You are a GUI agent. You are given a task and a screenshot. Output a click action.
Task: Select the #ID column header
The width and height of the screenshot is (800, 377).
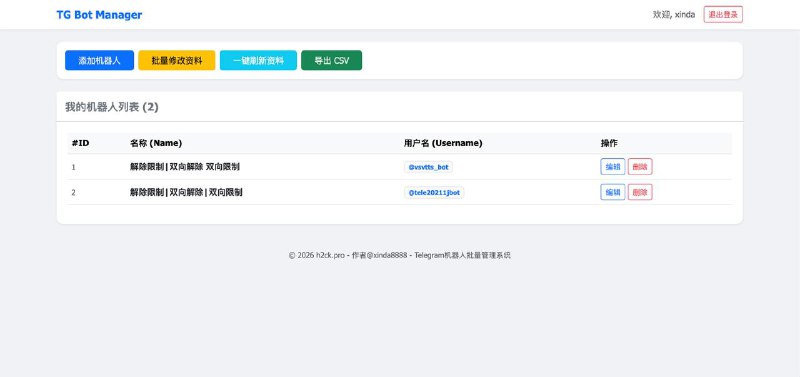coord(81,143)
